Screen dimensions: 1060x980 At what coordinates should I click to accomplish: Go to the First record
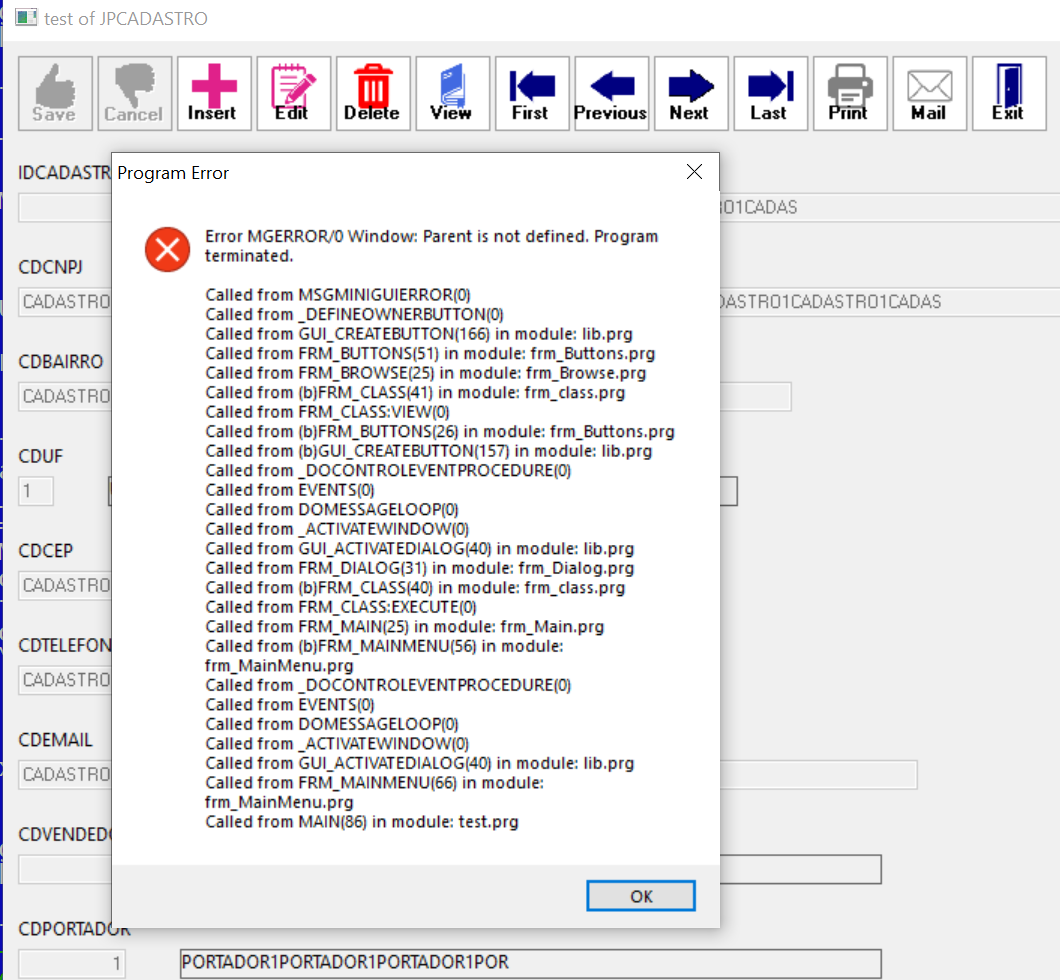tap(531, 93)
